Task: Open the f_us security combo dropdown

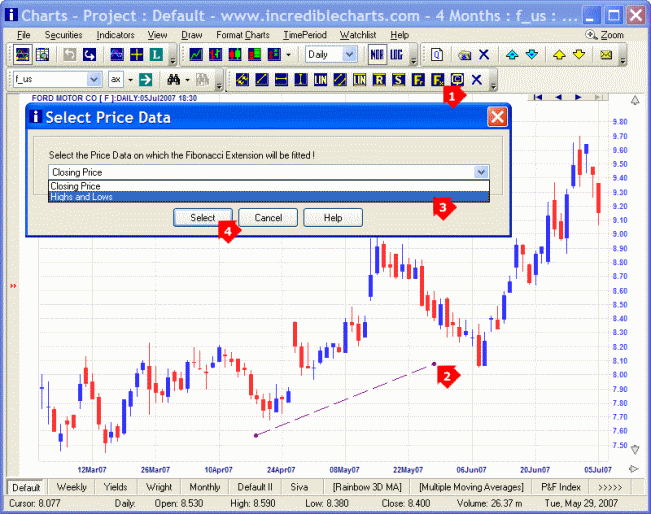Action: pos(95,79)
